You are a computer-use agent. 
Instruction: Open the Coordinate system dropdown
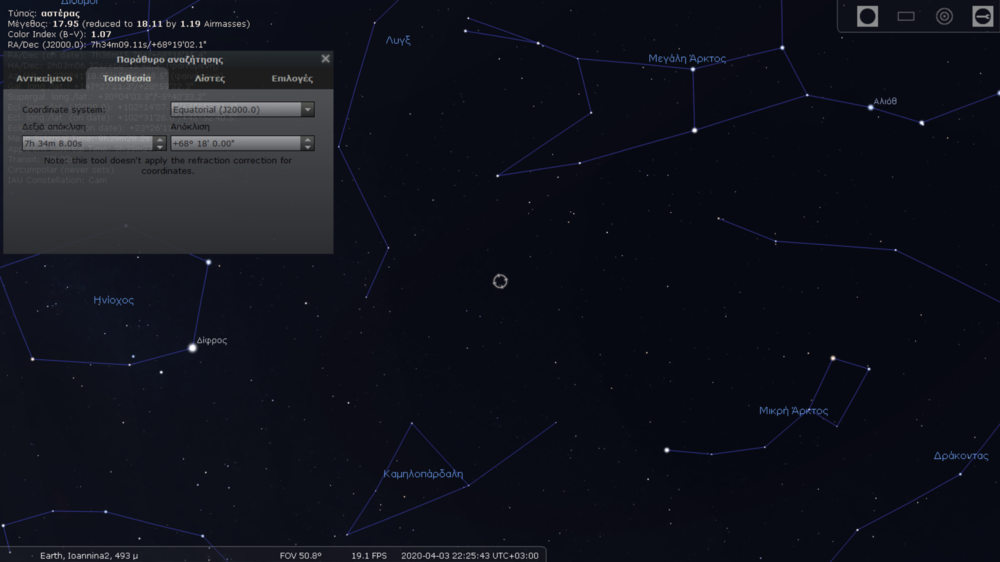click(243, 110)
